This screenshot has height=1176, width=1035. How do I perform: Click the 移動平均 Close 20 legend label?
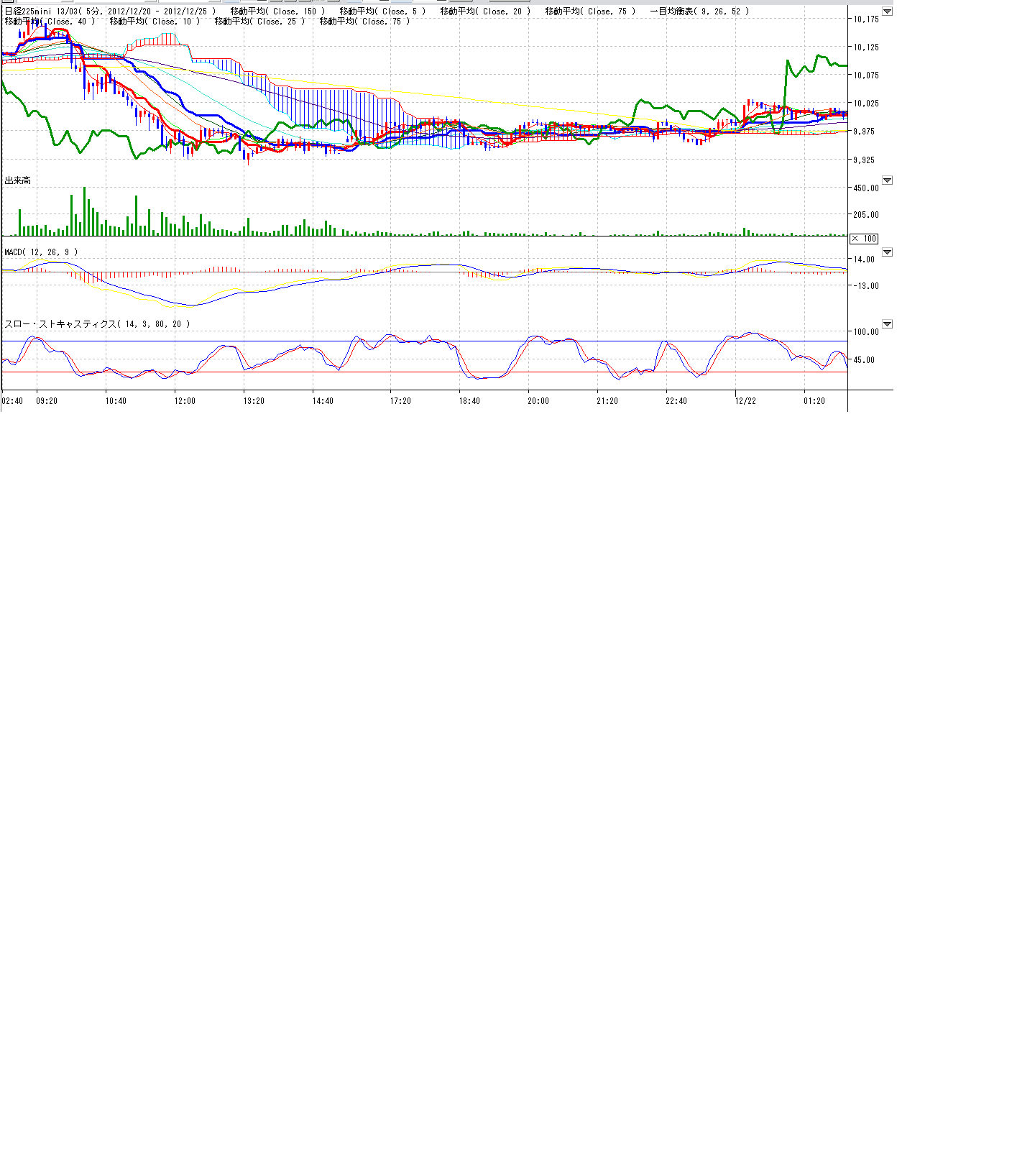coord(485,12)
